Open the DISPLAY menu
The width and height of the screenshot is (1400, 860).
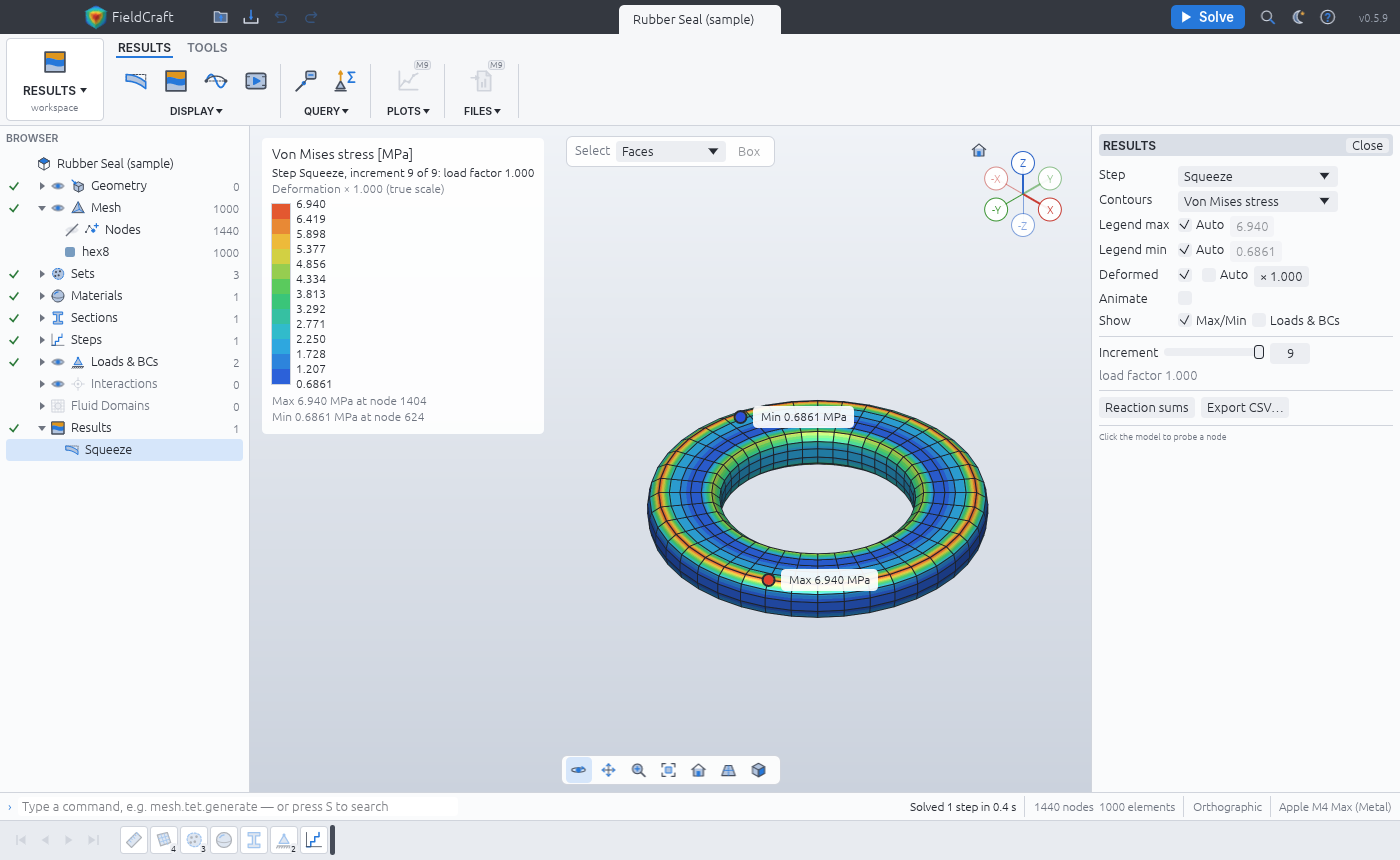(196, 111)
